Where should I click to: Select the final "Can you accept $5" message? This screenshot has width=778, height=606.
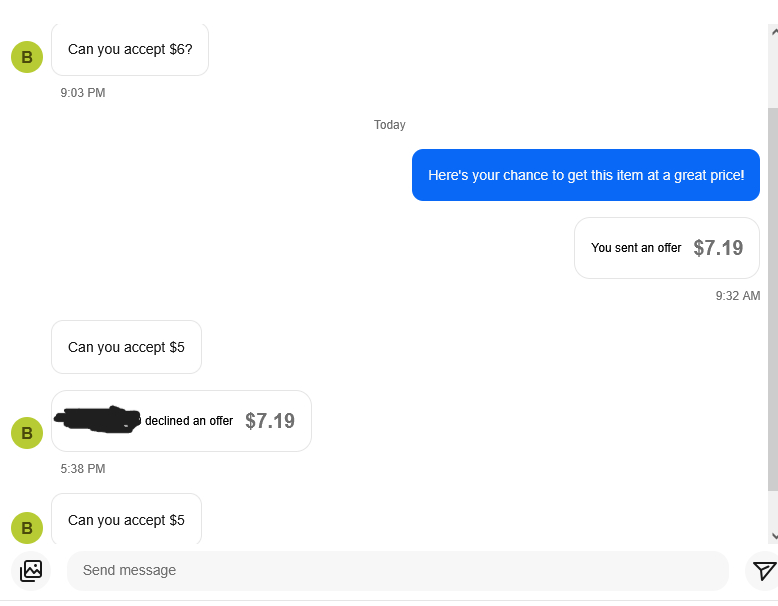[x=126, y=520]
